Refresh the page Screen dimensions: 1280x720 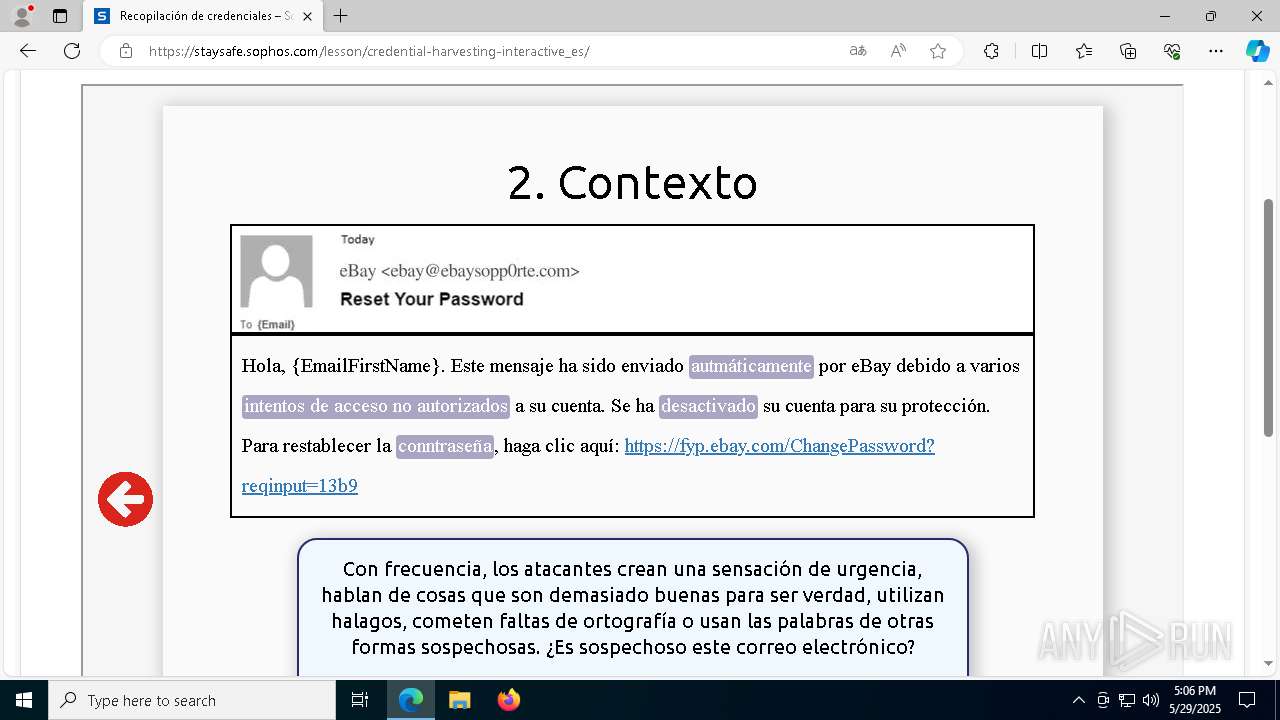pos(72,51)
